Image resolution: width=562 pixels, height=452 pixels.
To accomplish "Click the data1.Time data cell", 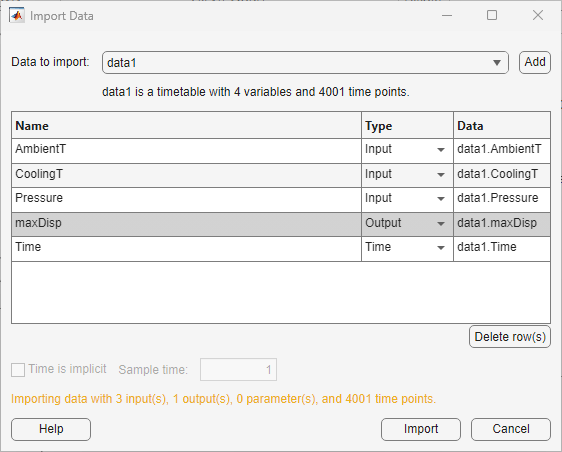I will point(502,249).
